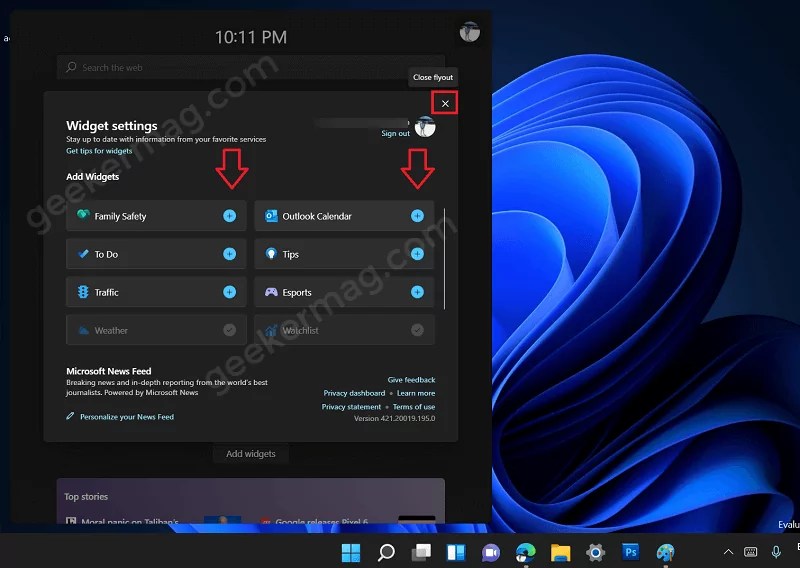Screen dimensions: 800x568
Task: Add the Esports widget plus icon
Action: pos(417,292)
